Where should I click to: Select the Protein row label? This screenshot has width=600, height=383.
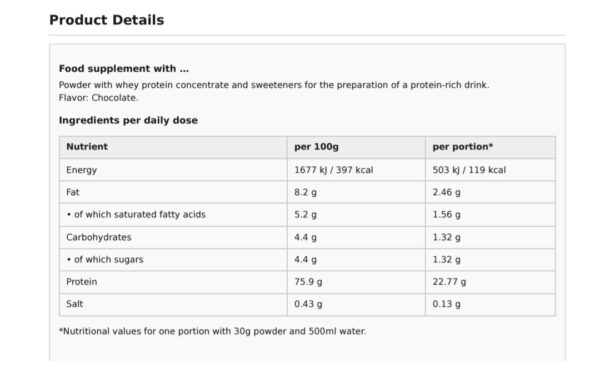[x=82, y=282]
